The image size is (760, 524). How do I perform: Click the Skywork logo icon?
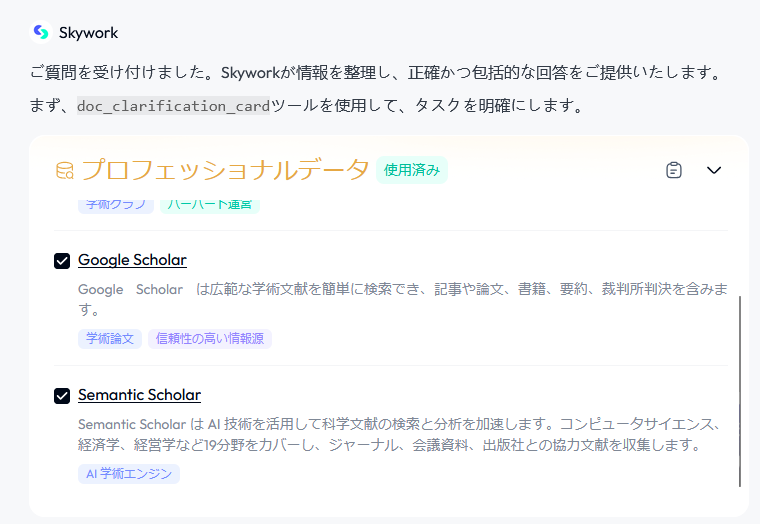[x=41, y=32]
